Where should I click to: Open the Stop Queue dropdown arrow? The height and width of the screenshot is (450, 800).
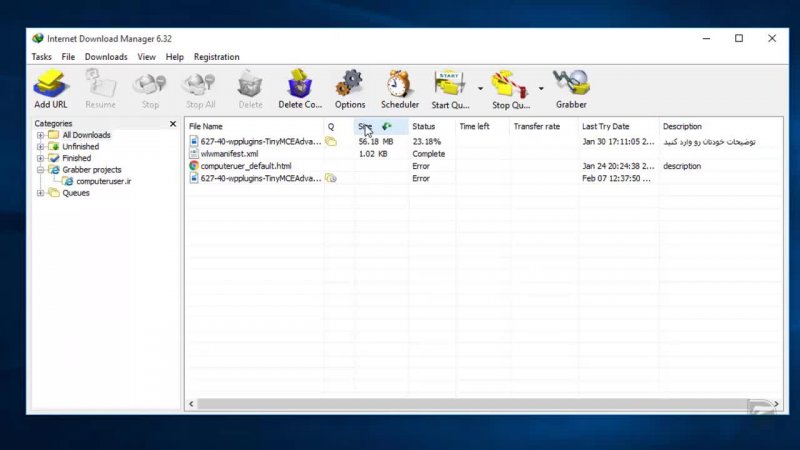[541, 89]
